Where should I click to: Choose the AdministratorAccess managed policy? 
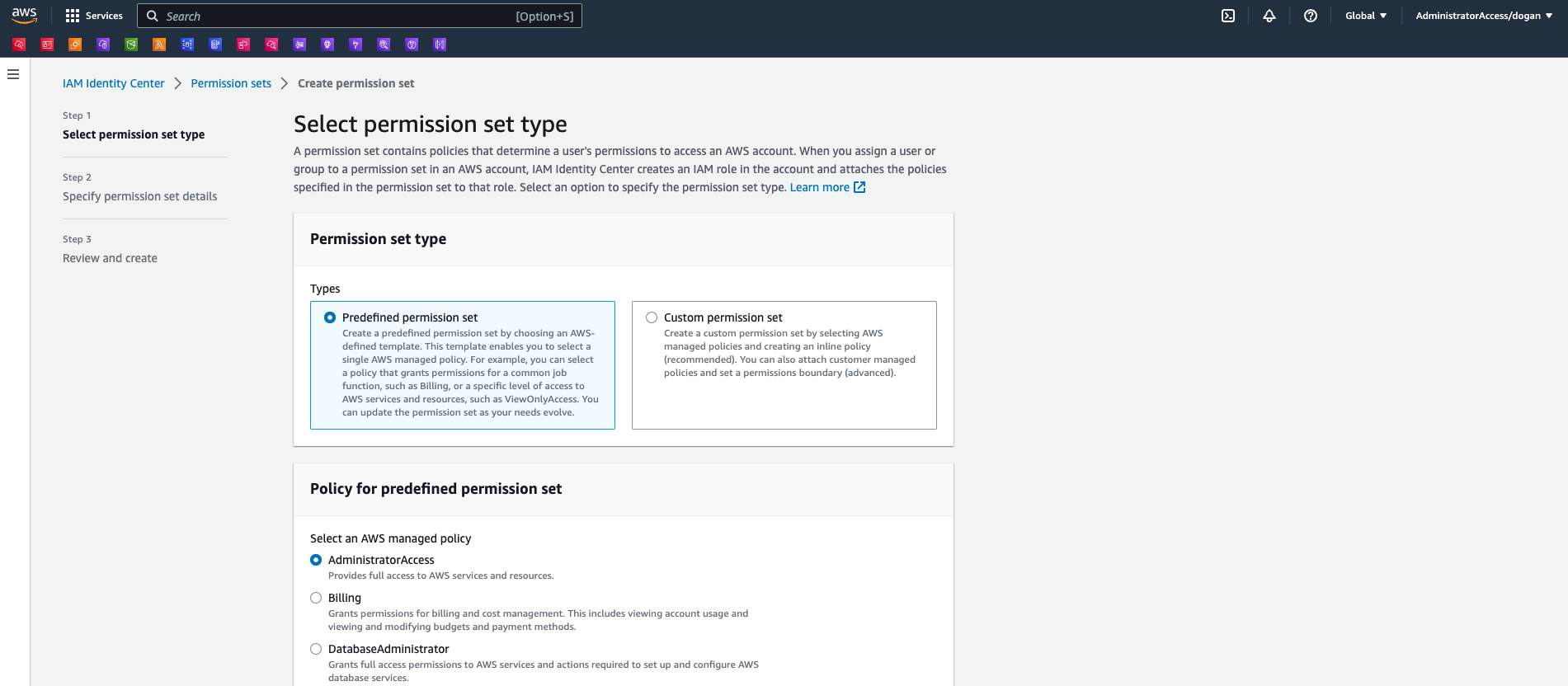click(x=316, y=560)
